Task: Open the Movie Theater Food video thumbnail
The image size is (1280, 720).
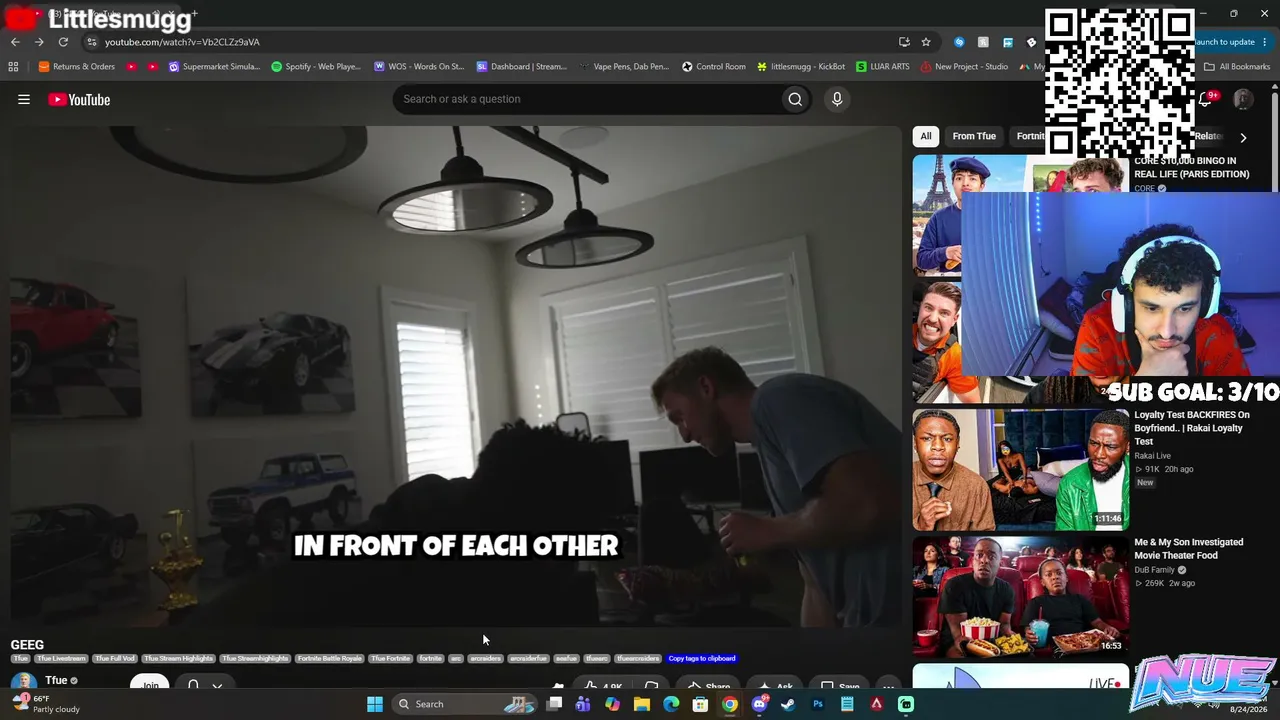Action: point(1020,596)
